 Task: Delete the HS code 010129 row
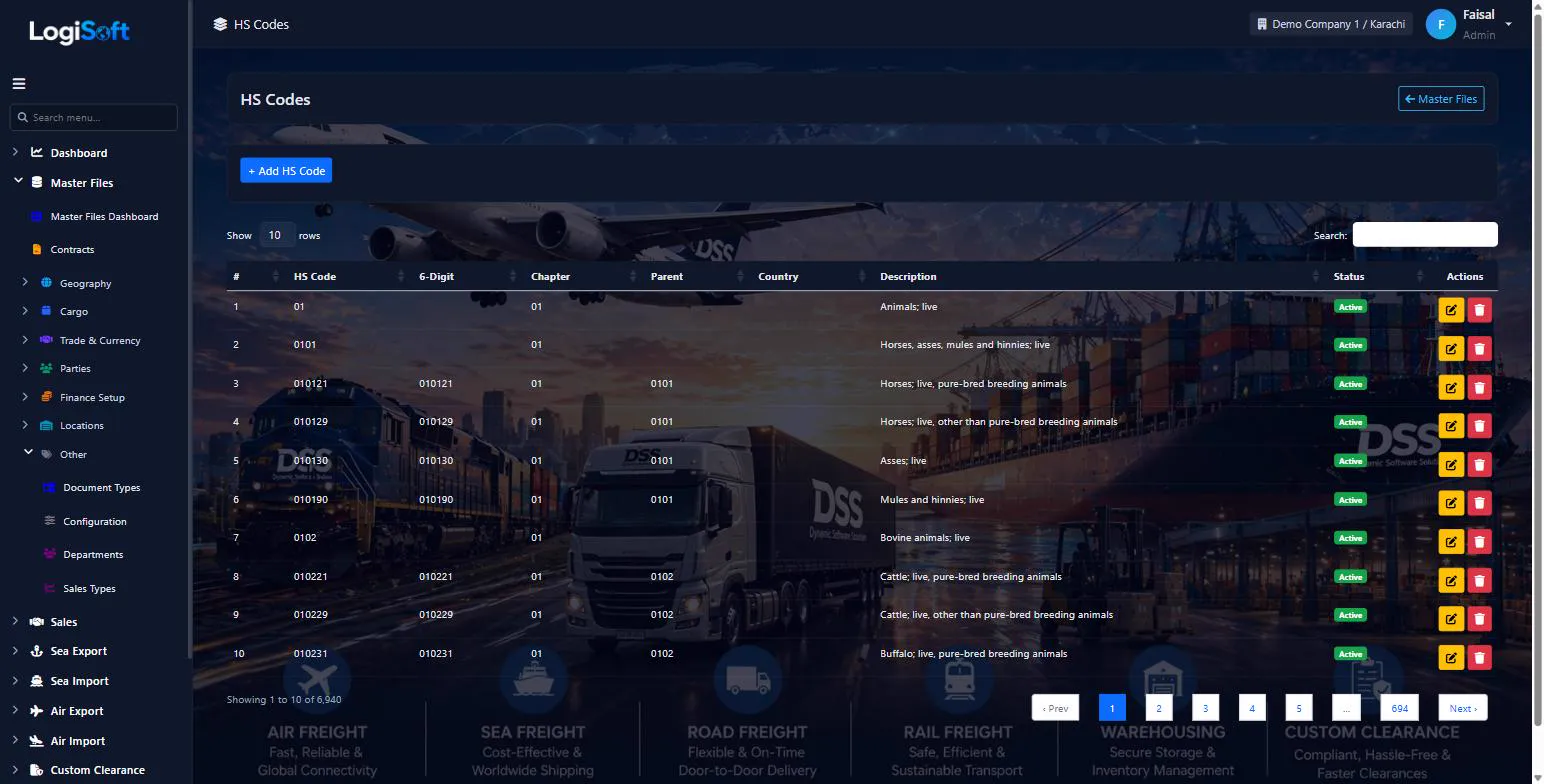click(1479, 426)
